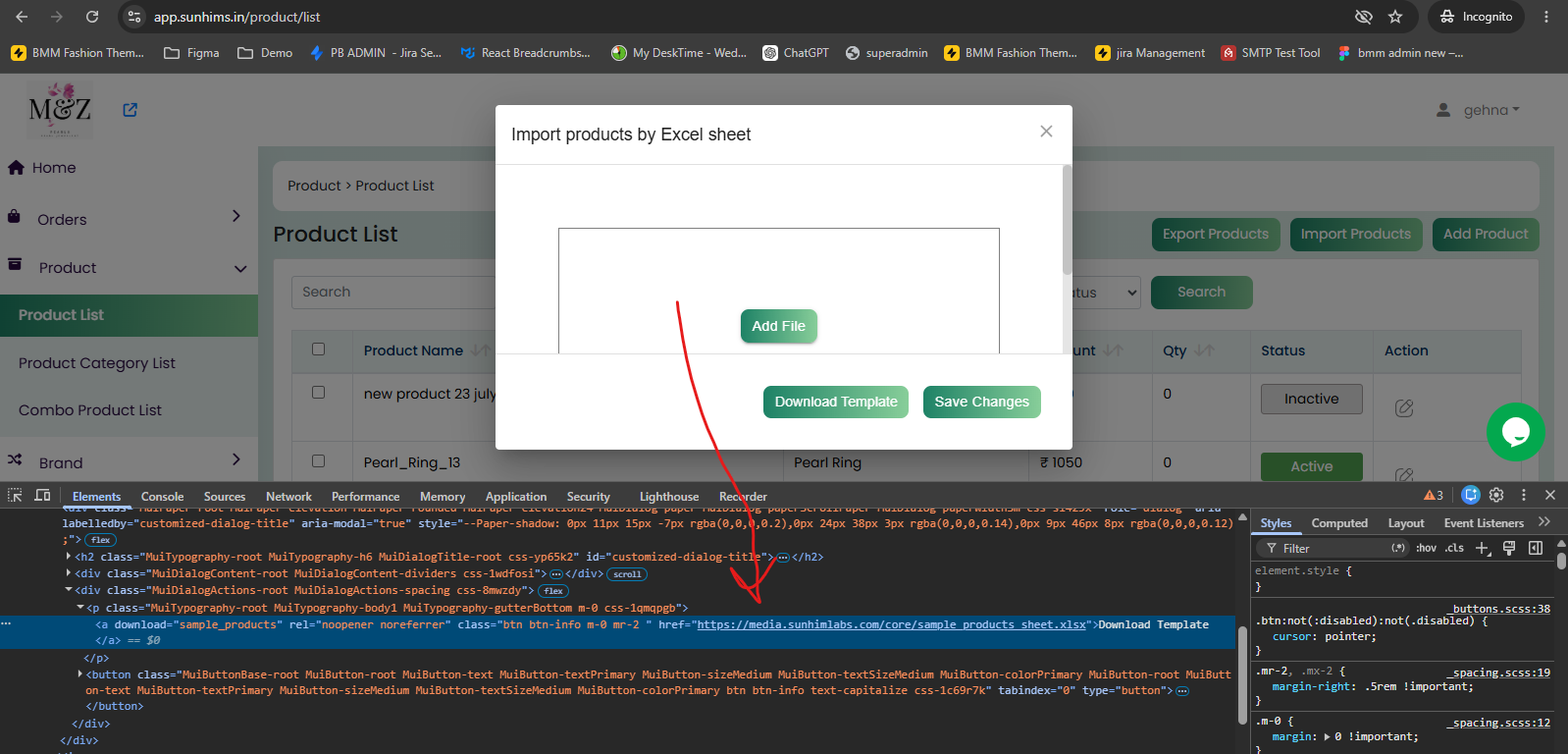Close the Import products dialog

click(1046, 132)
